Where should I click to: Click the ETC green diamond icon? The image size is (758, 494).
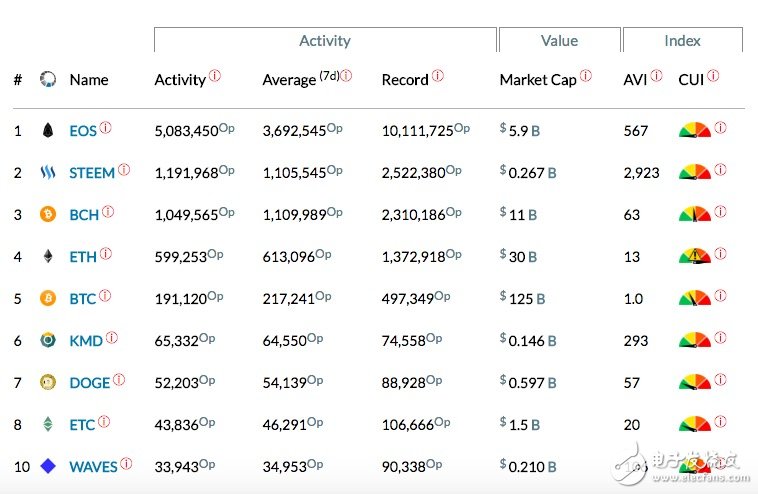[x=48, y=424]
